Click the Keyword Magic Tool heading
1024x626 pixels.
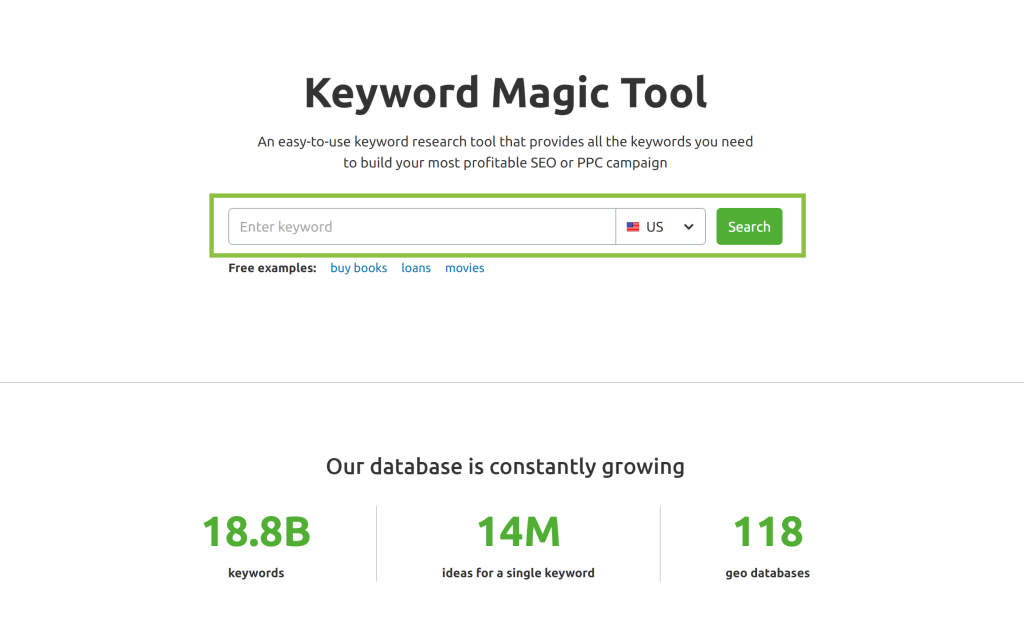pyautogui.click(x=505, y=92)
